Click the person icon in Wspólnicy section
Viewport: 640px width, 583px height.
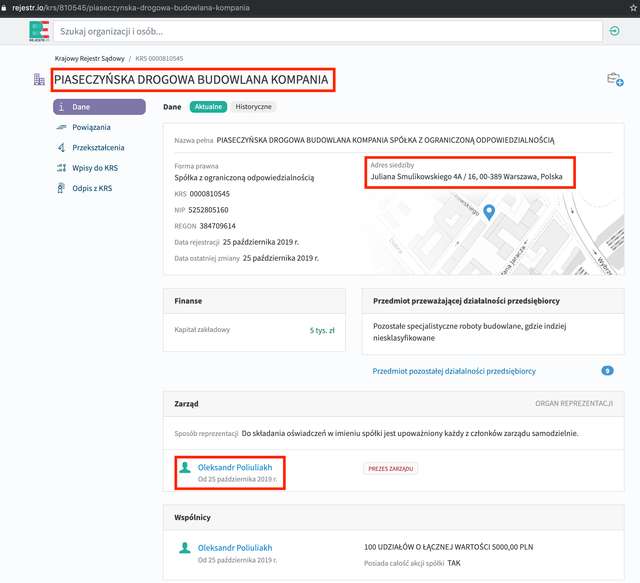click(x=184, y=548)
